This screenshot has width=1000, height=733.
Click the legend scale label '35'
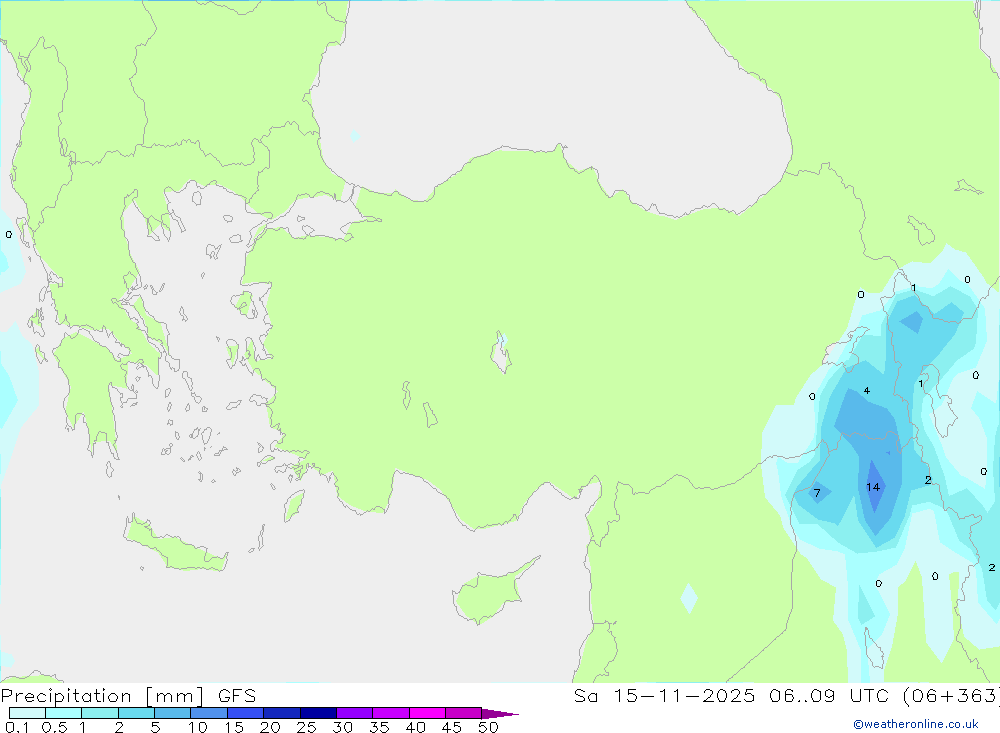[x=379, y=727]
